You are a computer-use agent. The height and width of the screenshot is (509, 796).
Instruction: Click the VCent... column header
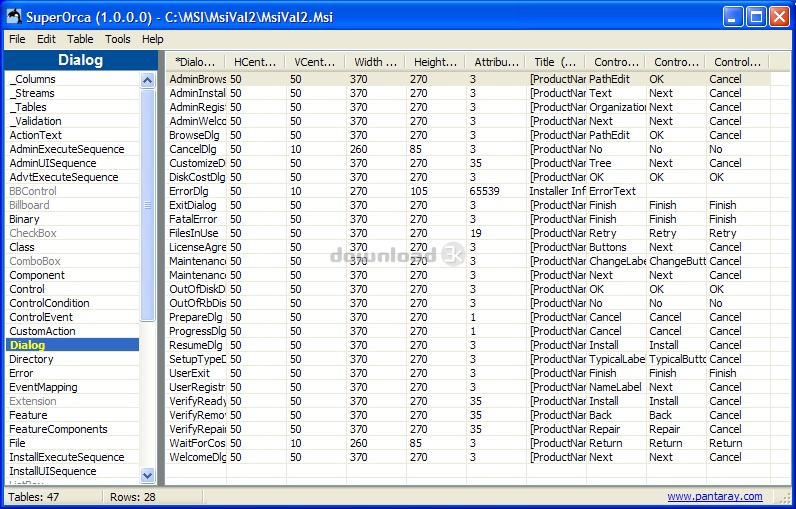click(315, 62)
